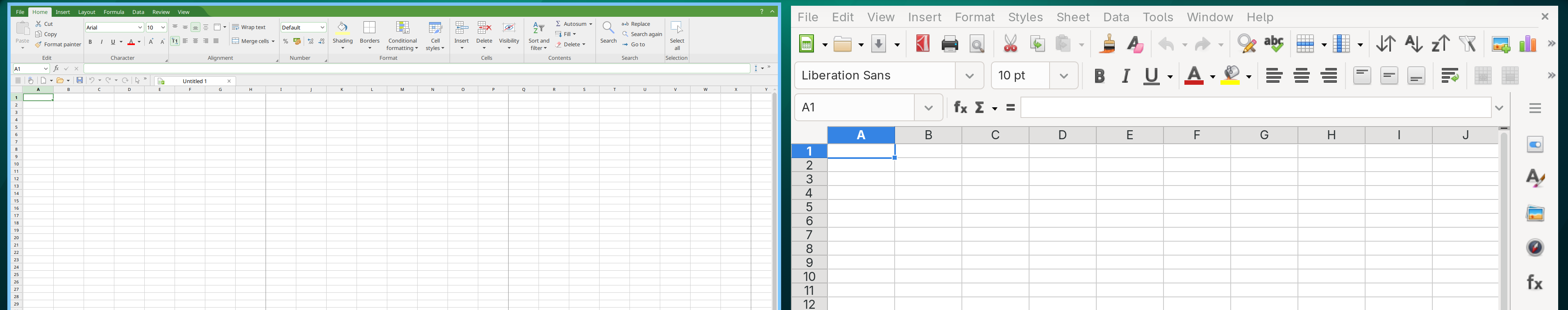Open font name dropdown Liberation Sans
Image resolution: width=1568 pixels, height=310 pixels.
point(970,76)
